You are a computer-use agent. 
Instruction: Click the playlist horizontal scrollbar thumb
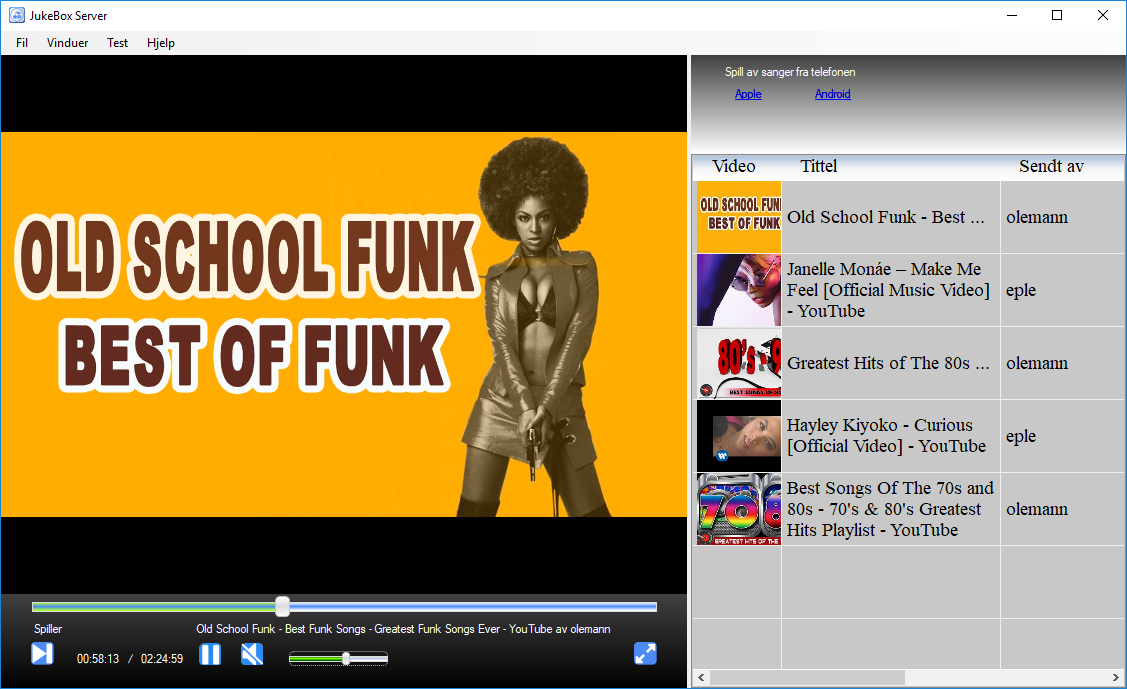pyautogui.click(x=807, y=678)
